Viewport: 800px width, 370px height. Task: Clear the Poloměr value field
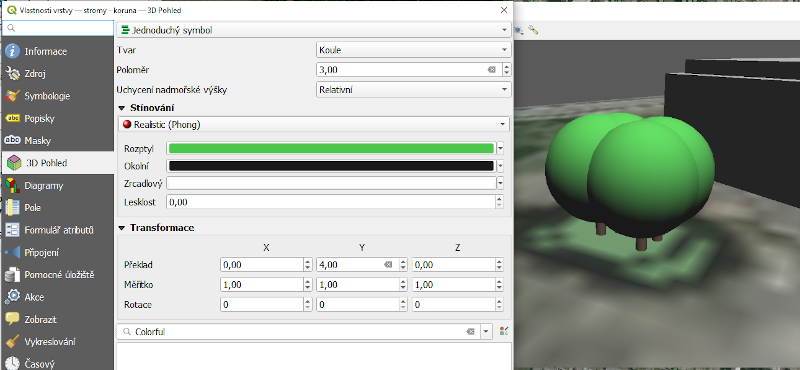click(492, 69)
